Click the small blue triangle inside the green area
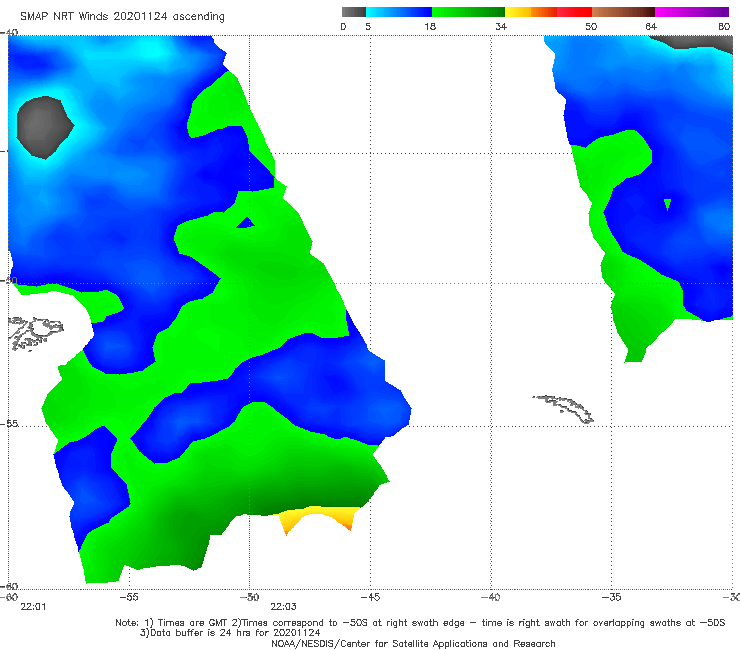Screen dimensions: 740x650 click(245, 223)
